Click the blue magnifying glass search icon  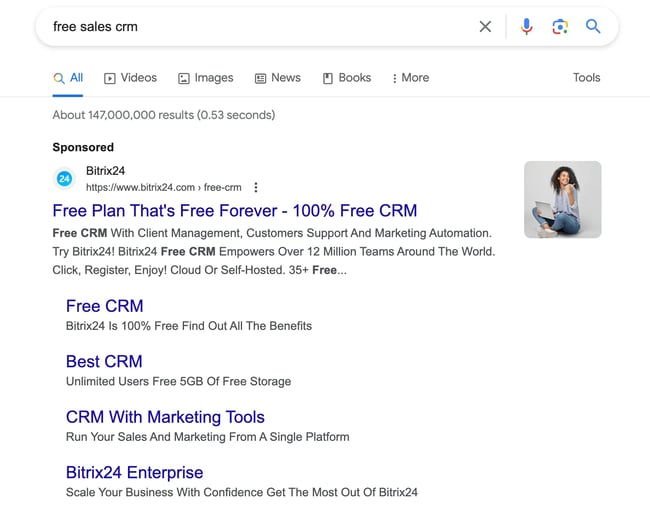pos(593,27)
